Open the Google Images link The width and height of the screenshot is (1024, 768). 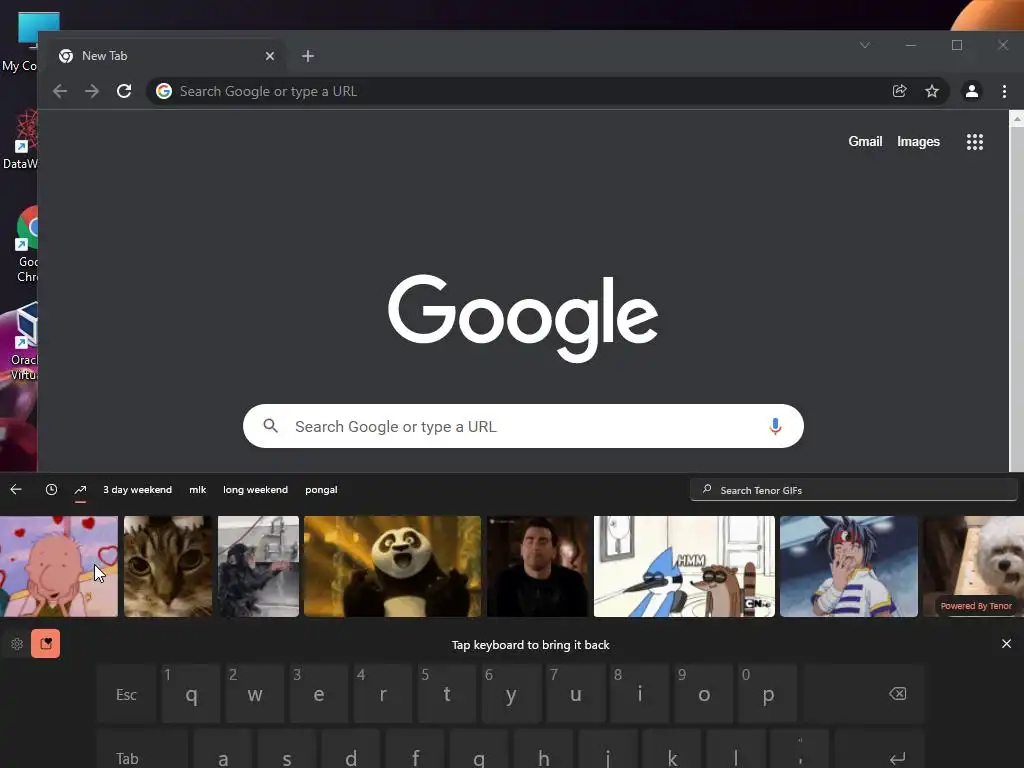click(x=918, y=142)
